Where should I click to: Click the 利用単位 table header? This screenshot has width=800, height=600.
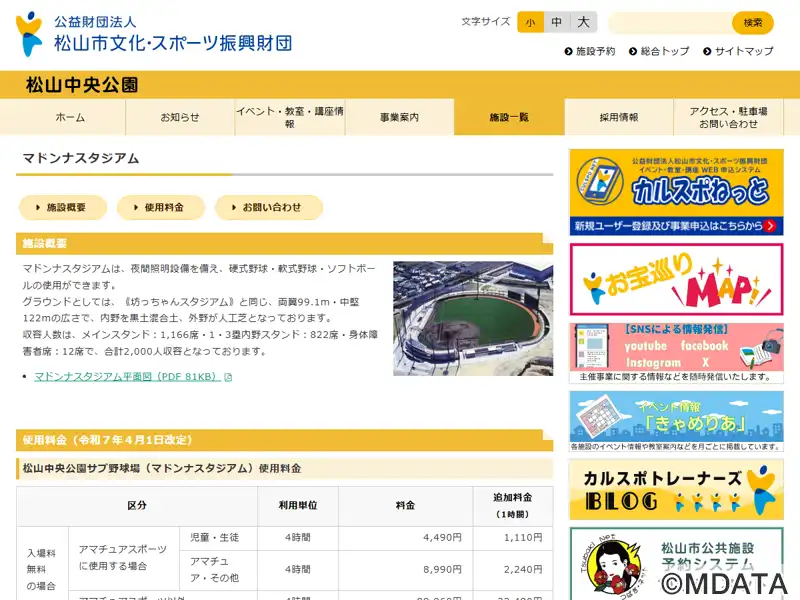tap(298, 506)
